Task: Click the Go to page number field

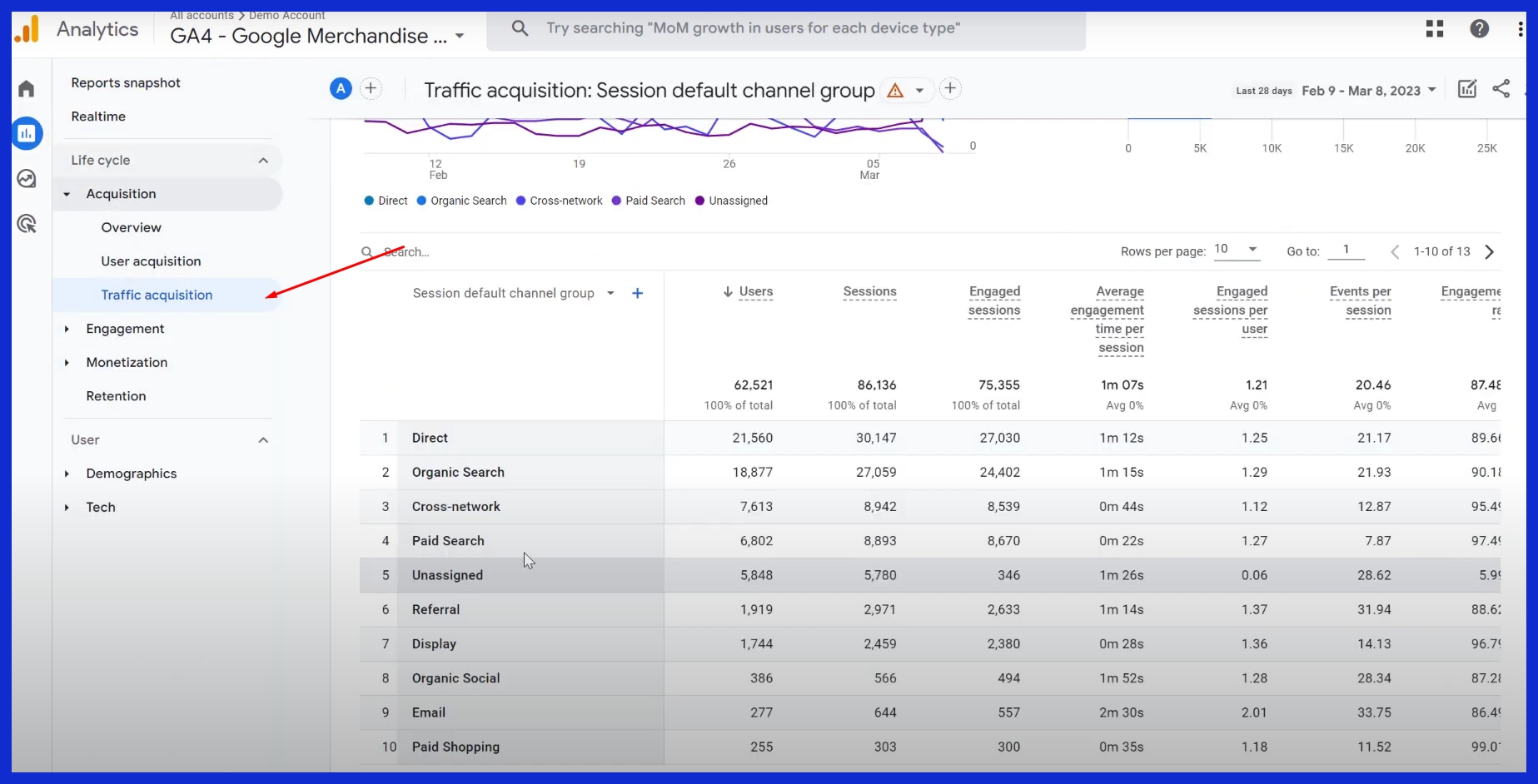Action: point(1346,250)
